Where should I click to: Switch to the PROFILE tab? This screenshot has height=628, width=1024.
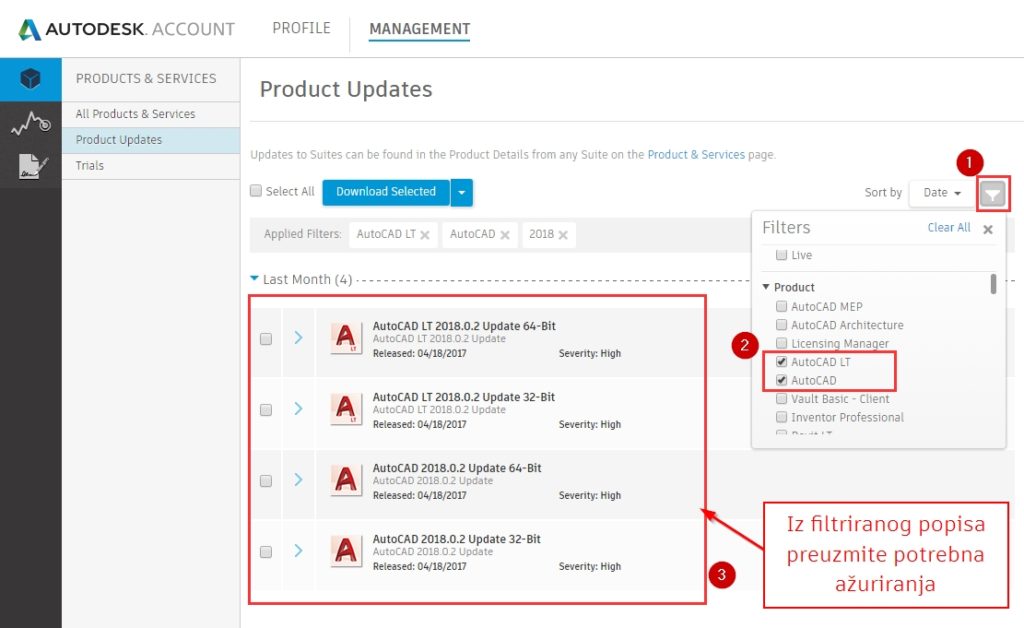tap(301, 28)
